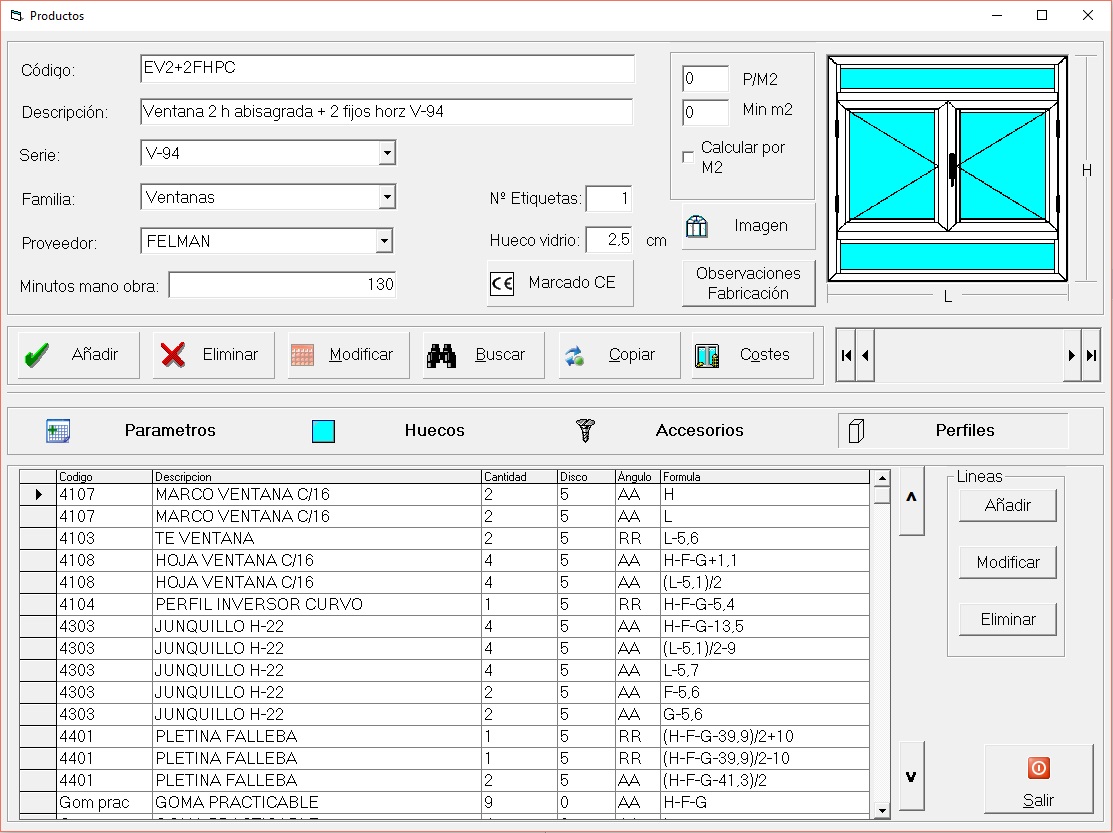Viewport: 1113px width, 833px height.
Task: Switch to the Huecos tab
Action: pyautogui.click(x=434, y=431)
